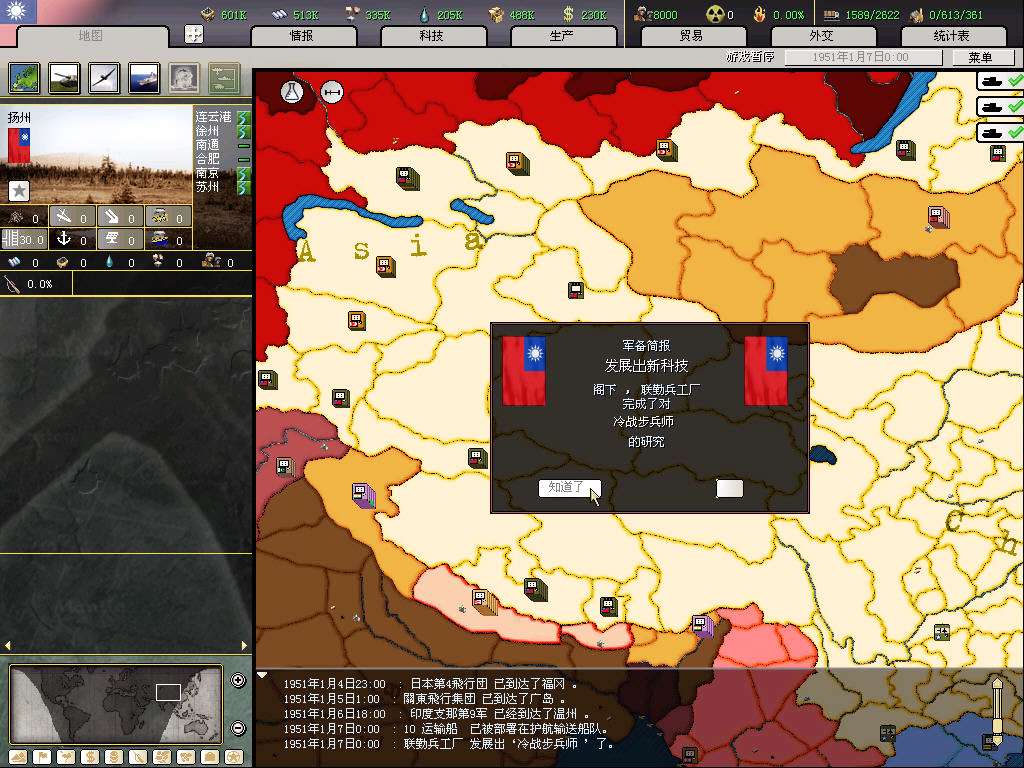Image resolution: width=1024 pixels, height=768 pixels.
Task: Zoom in with the minimap plus button
Action: [x=238, y=680]
